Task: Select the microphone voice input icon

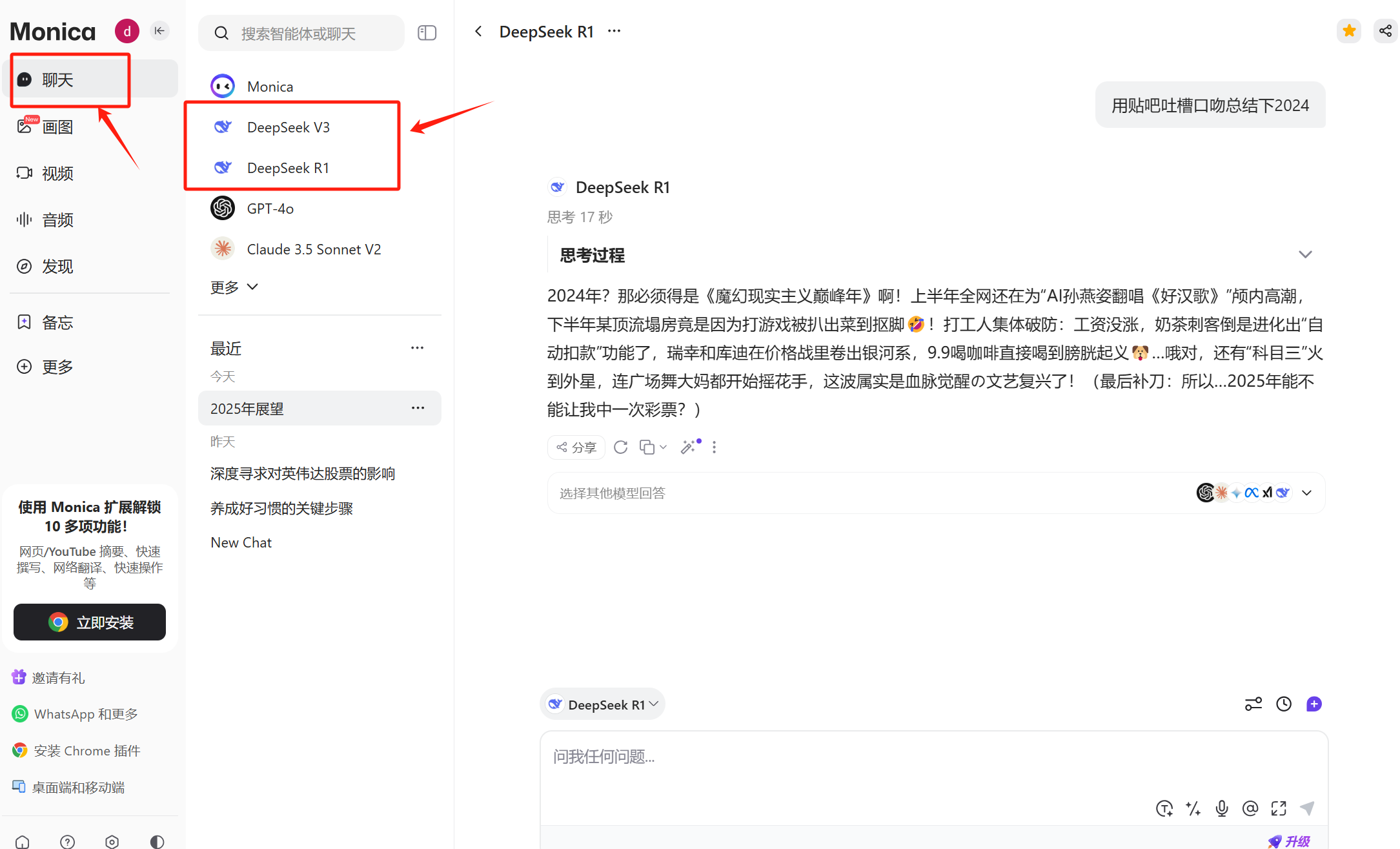Action: point(1221,808)
